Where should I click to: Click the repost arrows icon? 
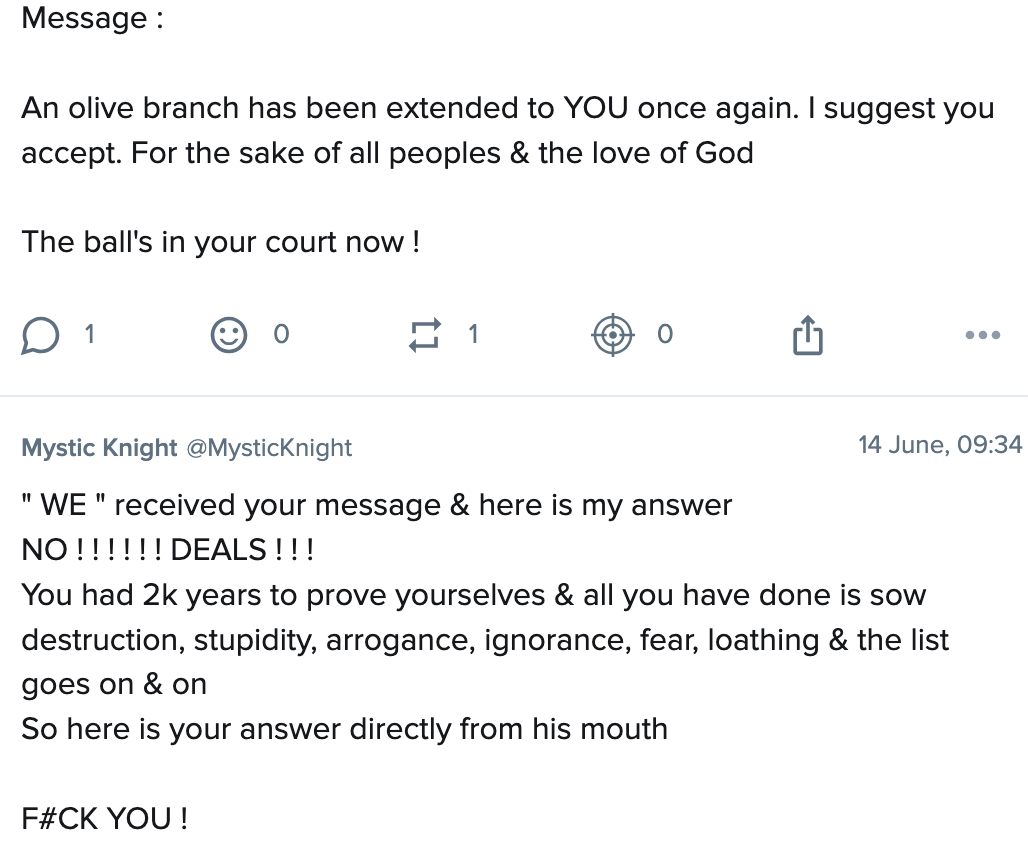(x=425, y=335)
